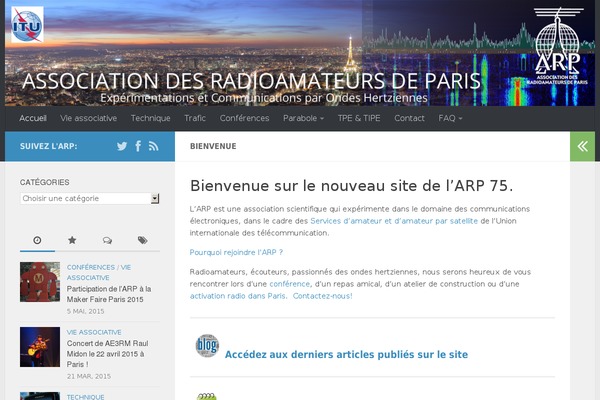Click the blog icon beside latest articles
The height and width of the screenshot is (400, 600).
coord(207,346)
